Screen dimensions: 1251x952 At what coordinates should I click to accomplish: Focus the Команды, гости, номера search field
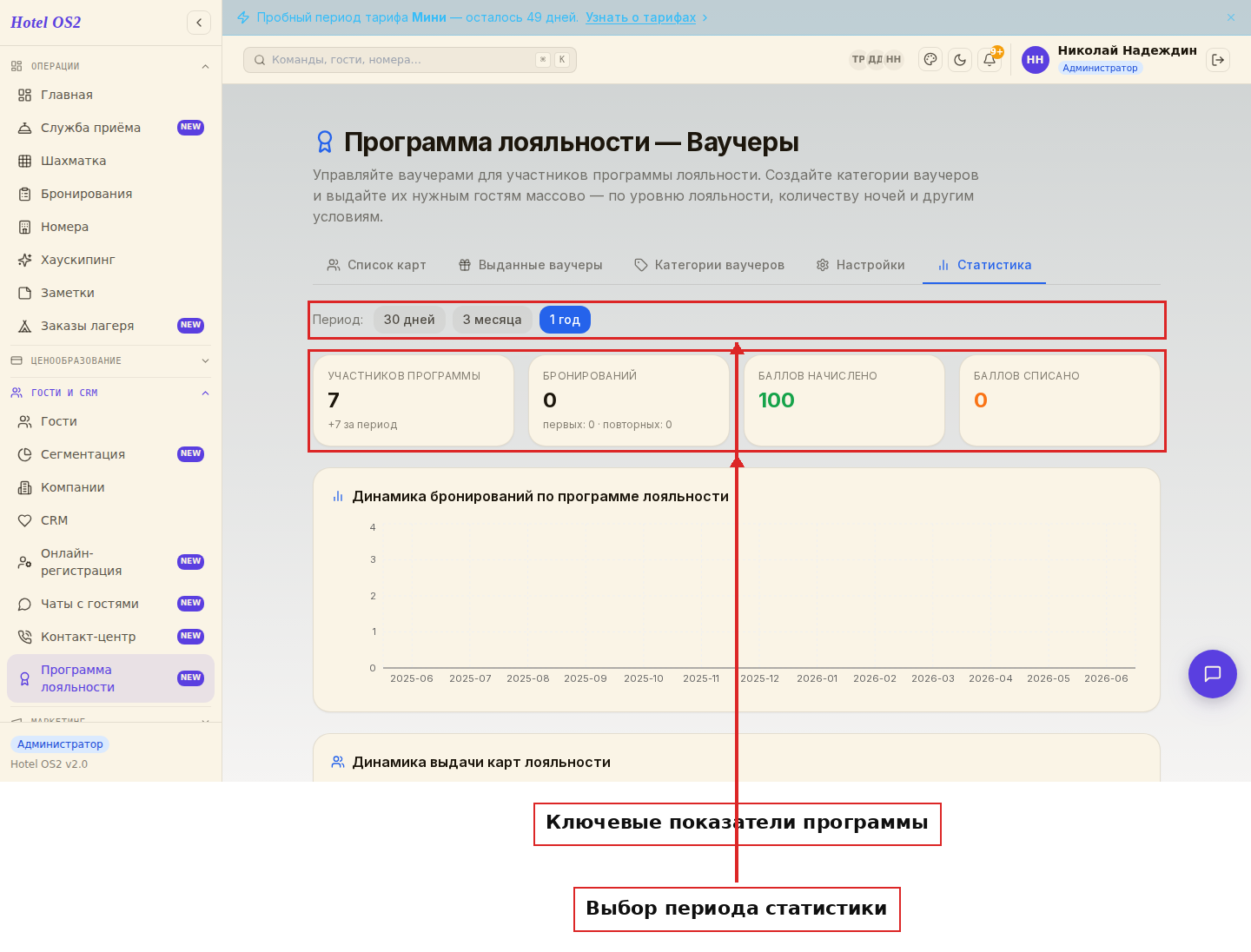pyautogui.click(x=410, y=60)
